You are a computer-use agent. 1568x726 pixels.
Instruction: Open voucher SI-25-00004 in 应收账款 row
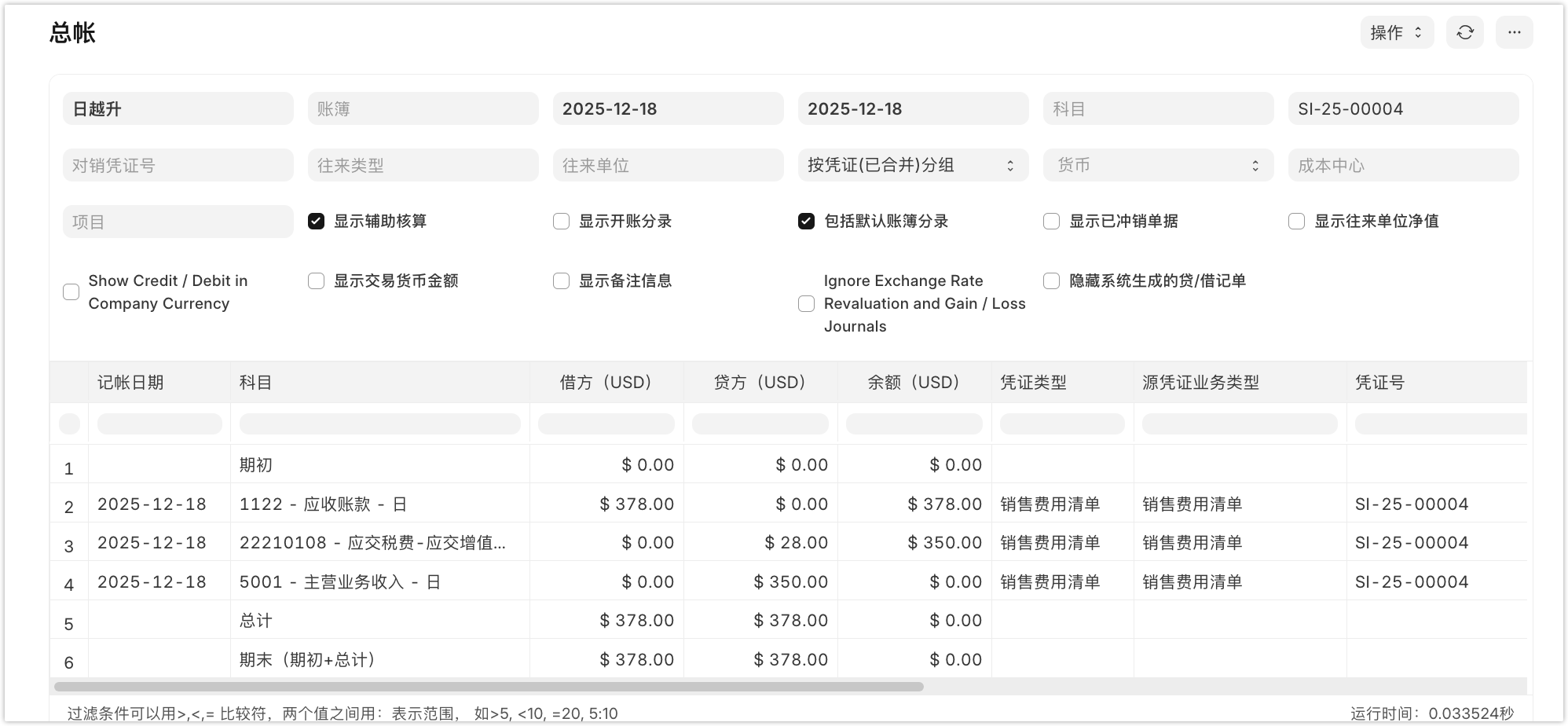(x=1411, y=504)
